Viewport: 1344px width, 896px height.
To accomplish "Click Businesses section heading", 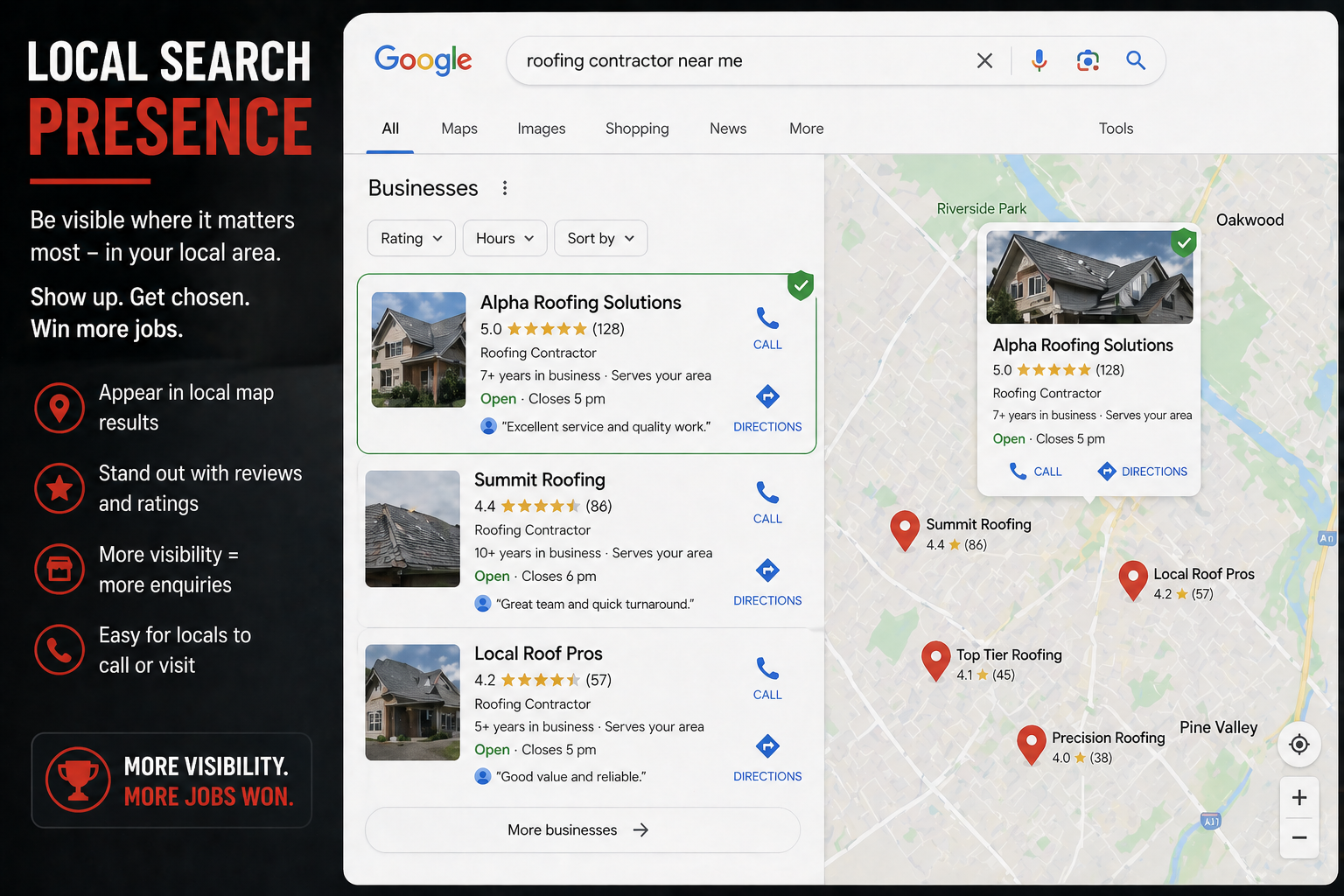I will pyautogui.click(x=423, y=188).
